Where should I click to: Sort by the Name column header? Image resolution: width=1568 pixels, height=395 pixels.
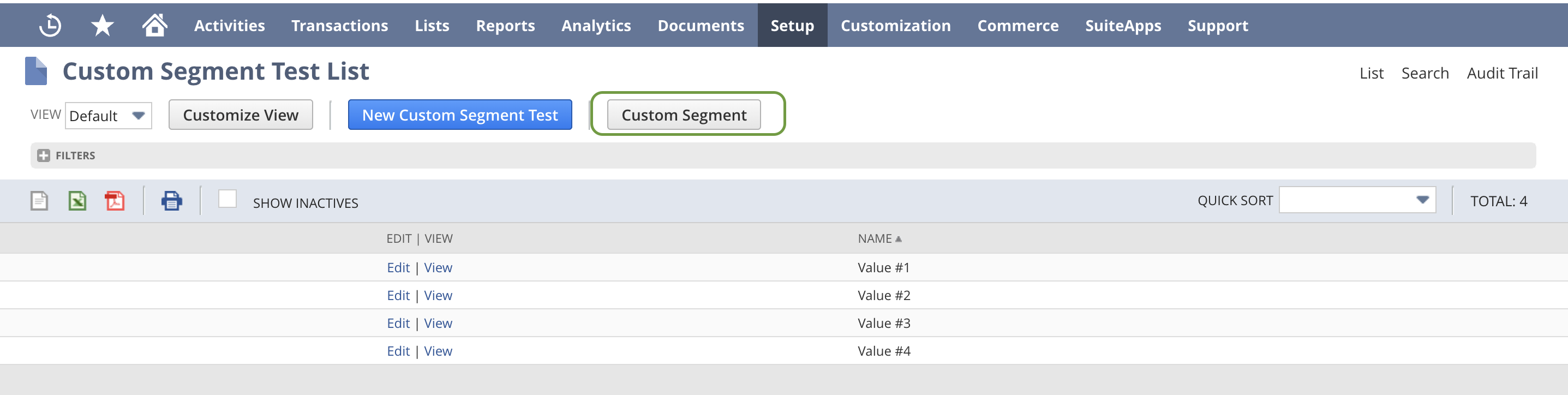click(x=879, y=238)
